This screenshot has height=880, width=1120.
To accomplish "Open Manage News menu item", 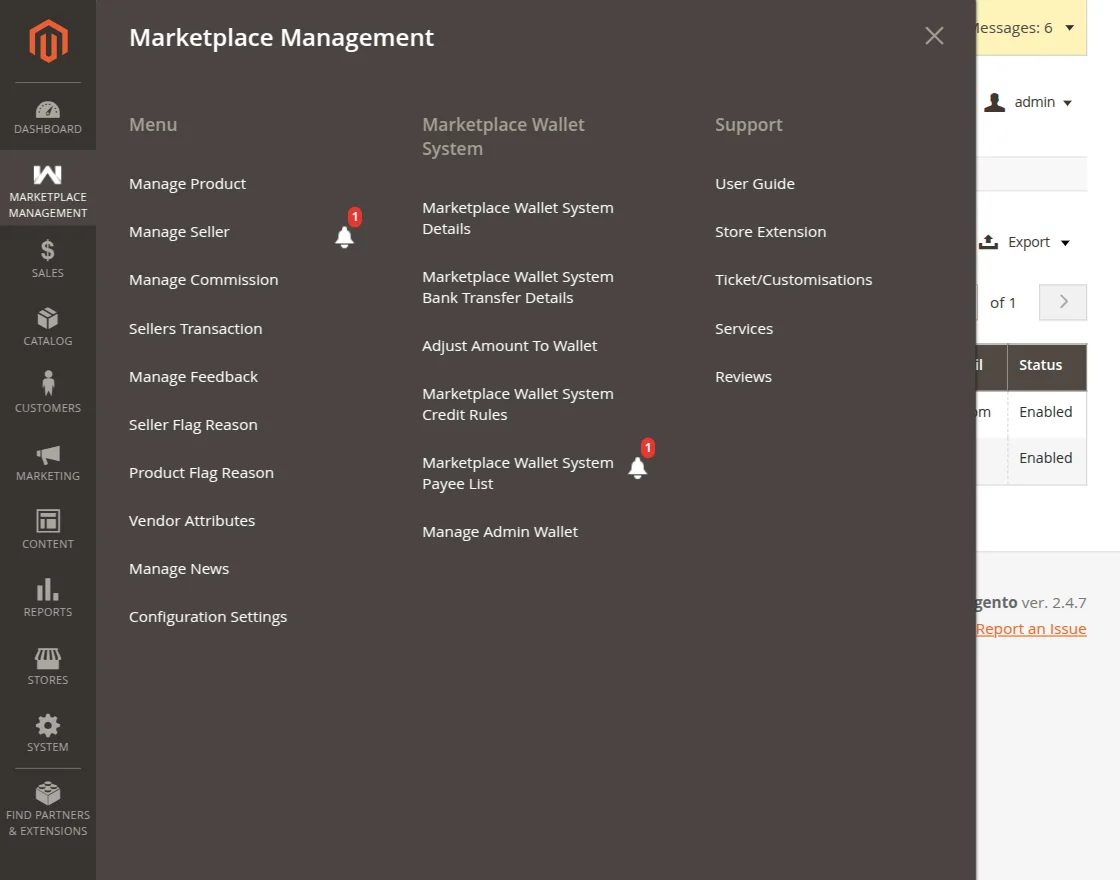I will click(179, 569).
